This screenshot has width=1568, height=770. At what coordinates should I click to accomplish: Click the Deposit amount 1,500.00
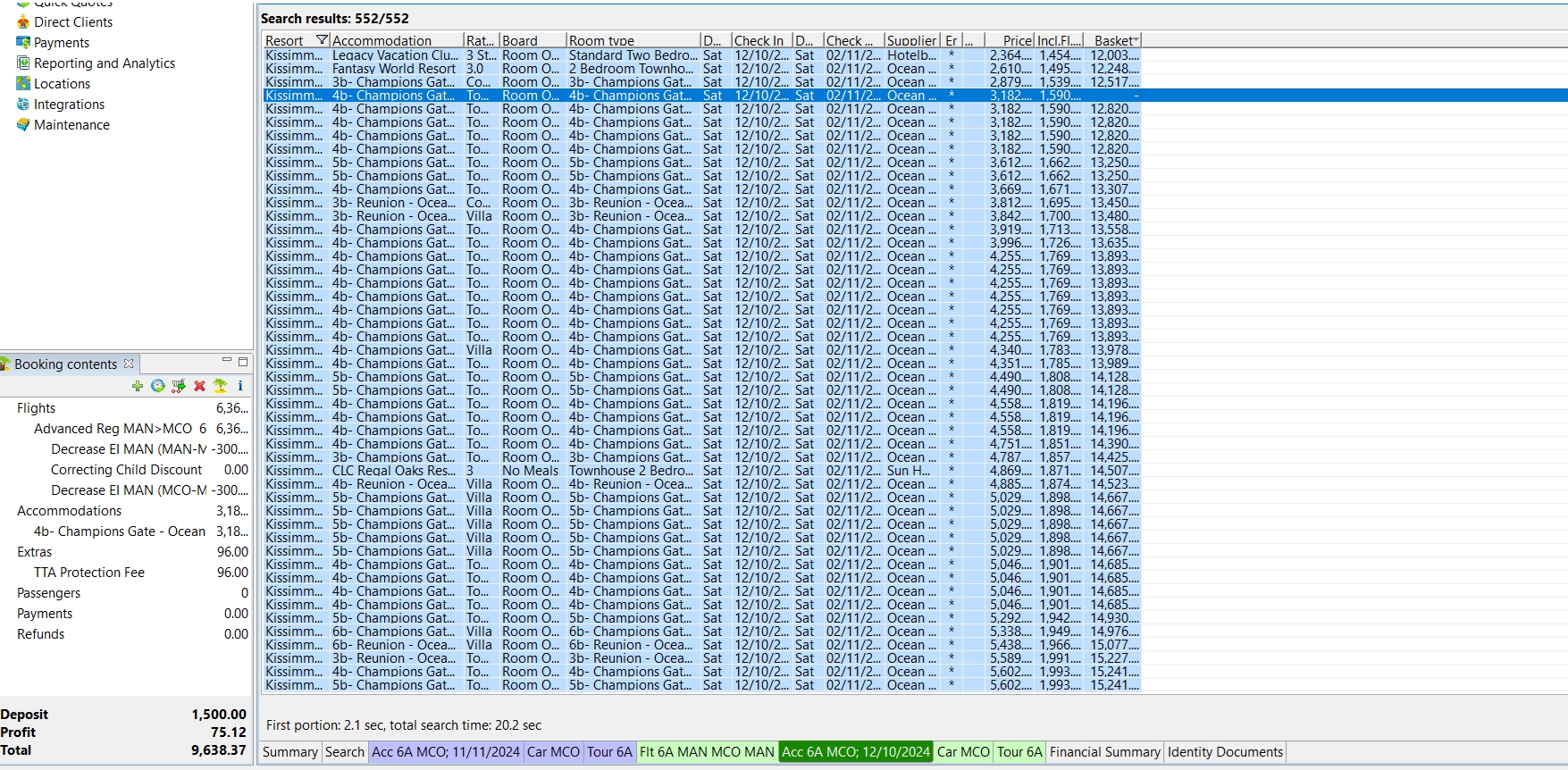point(219,715)
